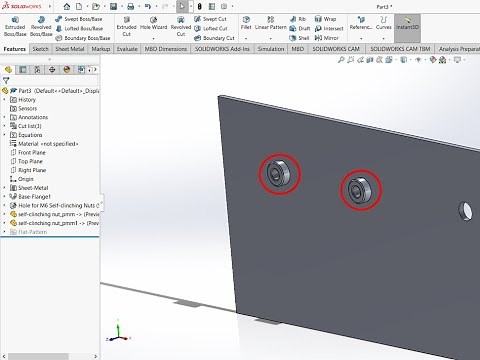Select the Draft feature tool
This screenshot has width=480, height=360.
tap(300, 29)
